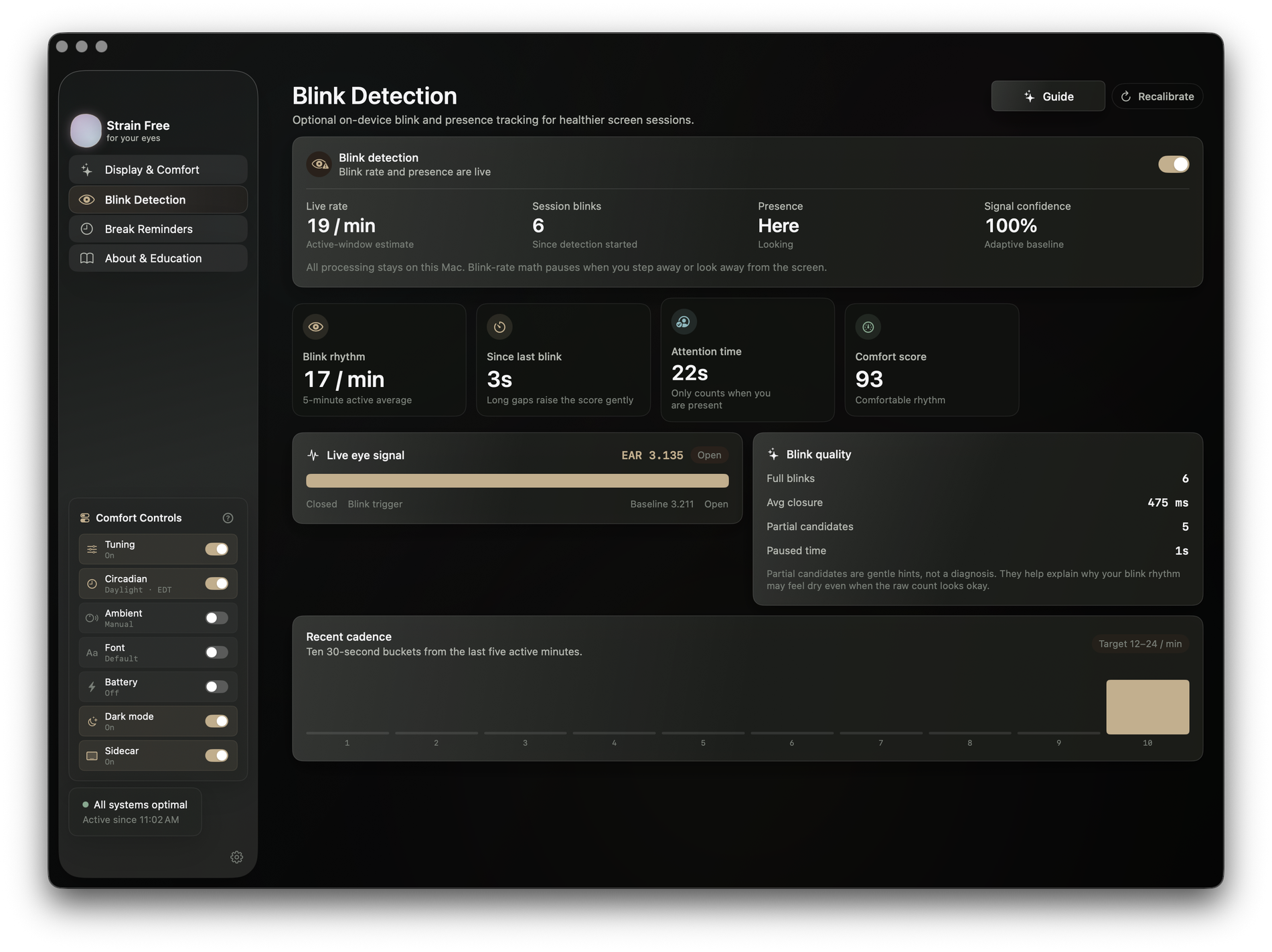
Task: Click the Signal confidence 100% value
Action: tap(1011, 226)
